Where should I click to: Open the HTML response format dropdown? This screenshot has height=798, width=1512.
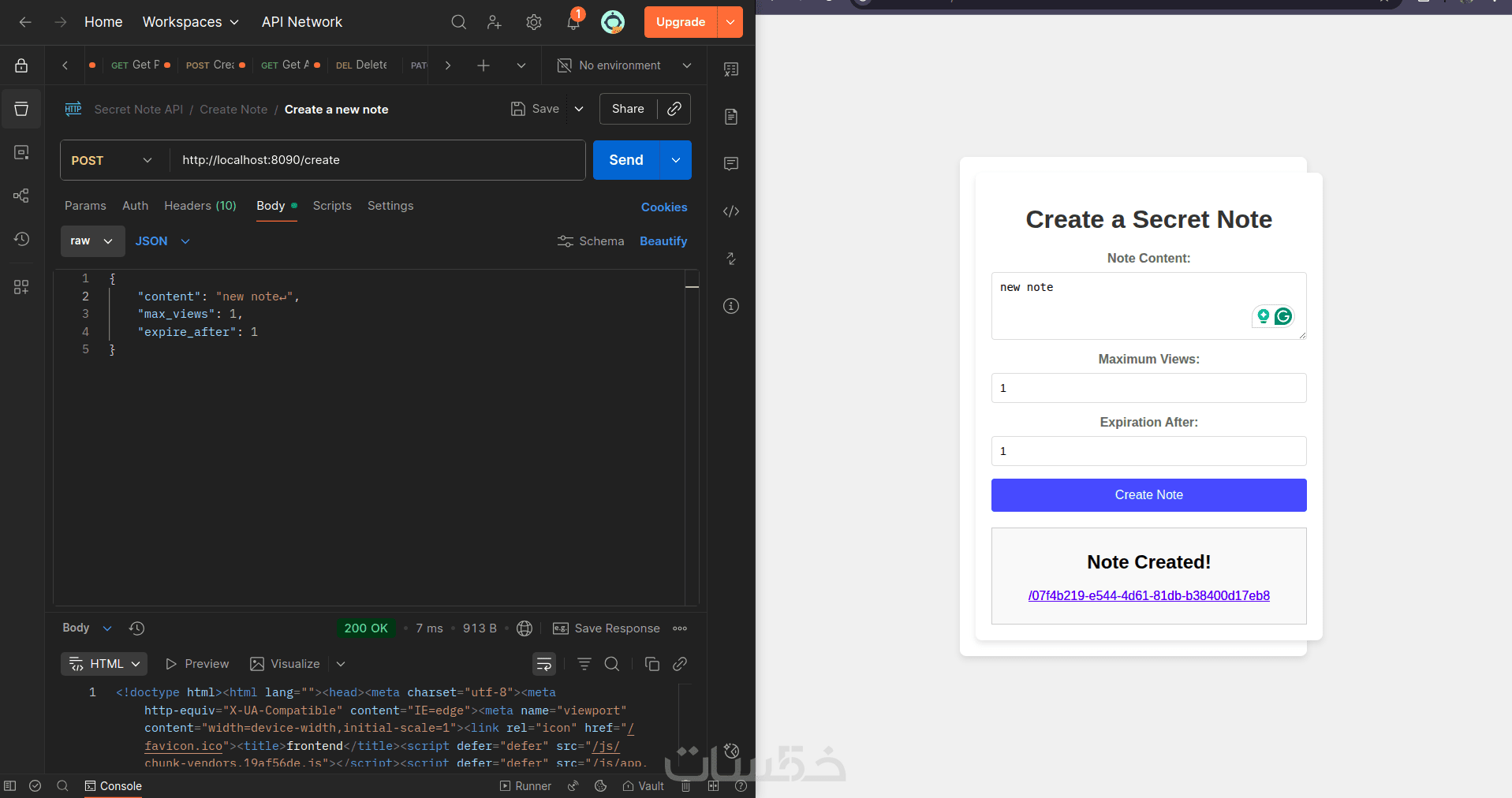104,664
